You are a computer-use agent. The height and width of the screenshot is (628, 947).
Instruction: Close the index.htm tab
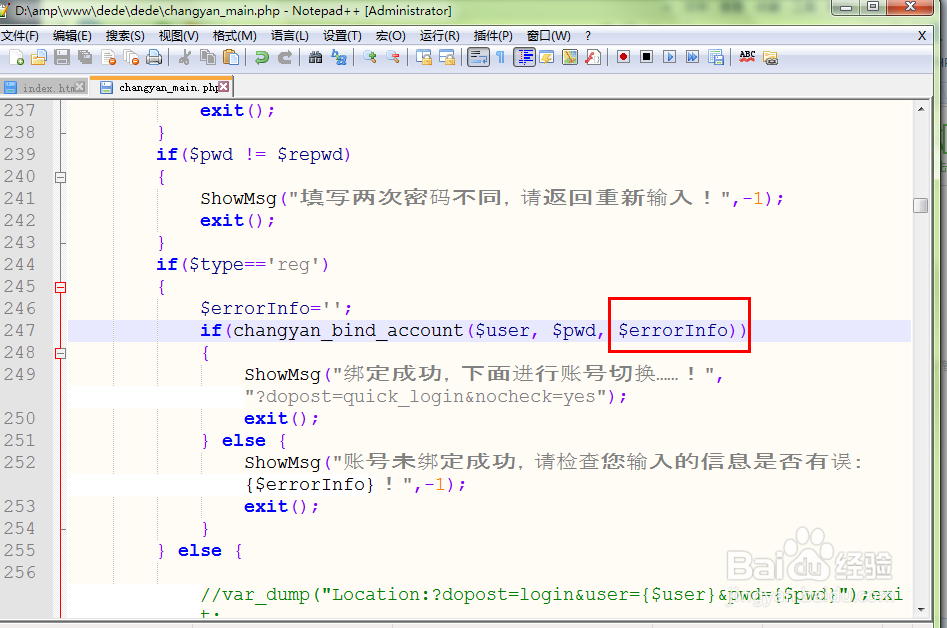tap(80, 87)
